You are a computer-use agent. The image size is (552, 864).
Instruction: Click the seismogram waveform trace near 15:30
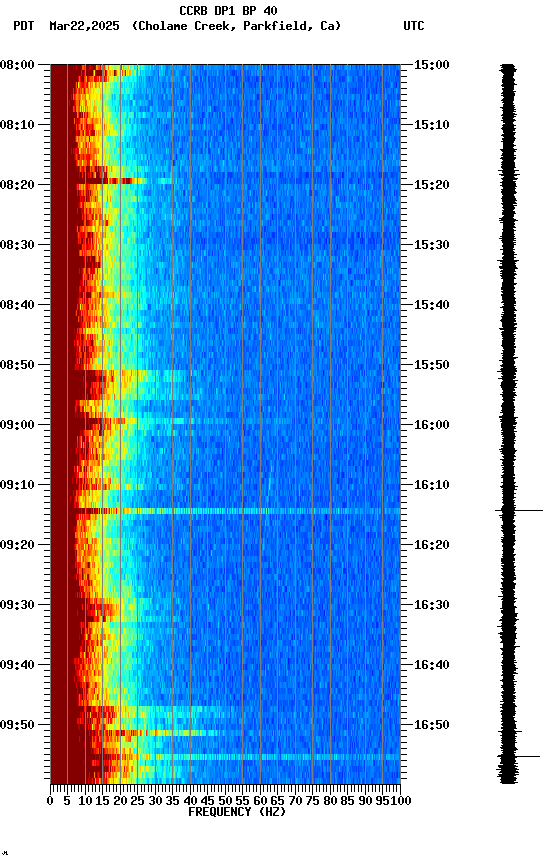[508, 245]
